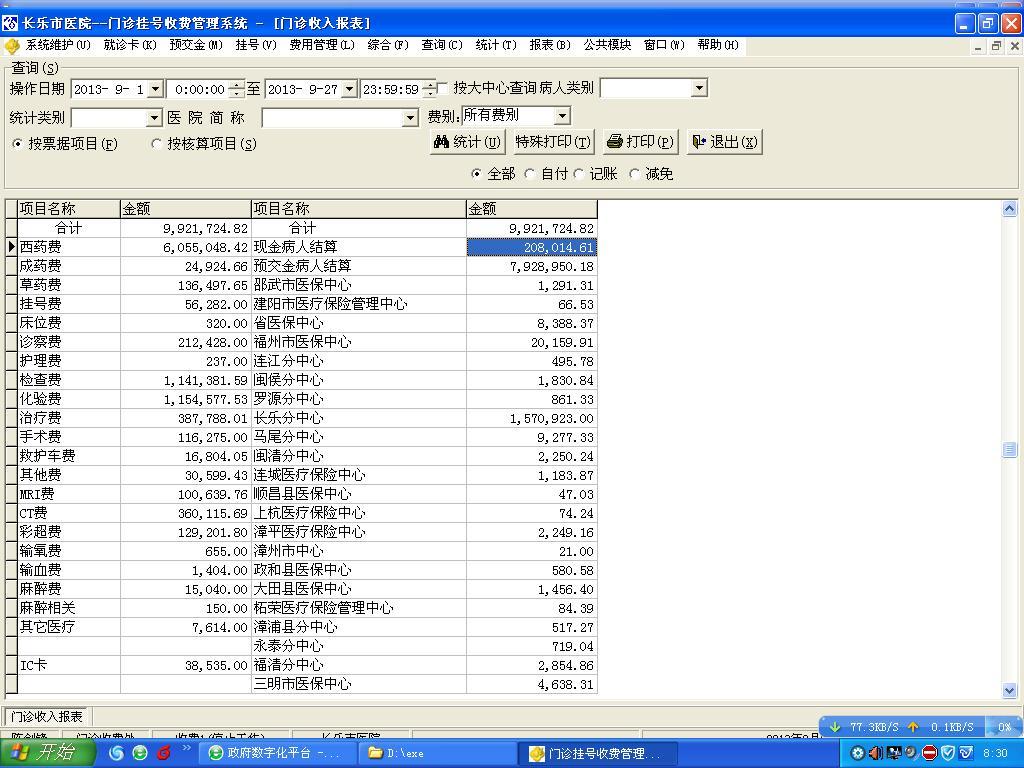1024x768 pixels.
Task: Click the shield security tray icon
Action: [948, 753]
